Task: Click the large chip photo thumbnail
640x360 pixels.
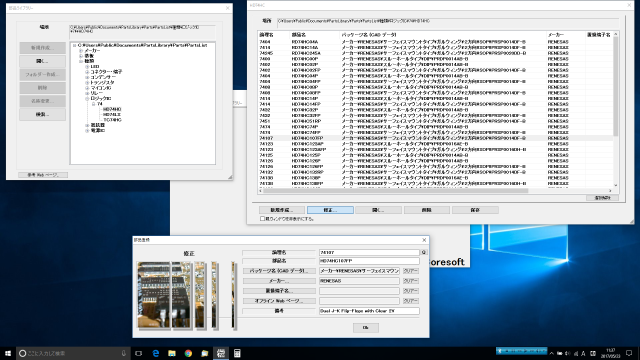Action: click(154, 295)
